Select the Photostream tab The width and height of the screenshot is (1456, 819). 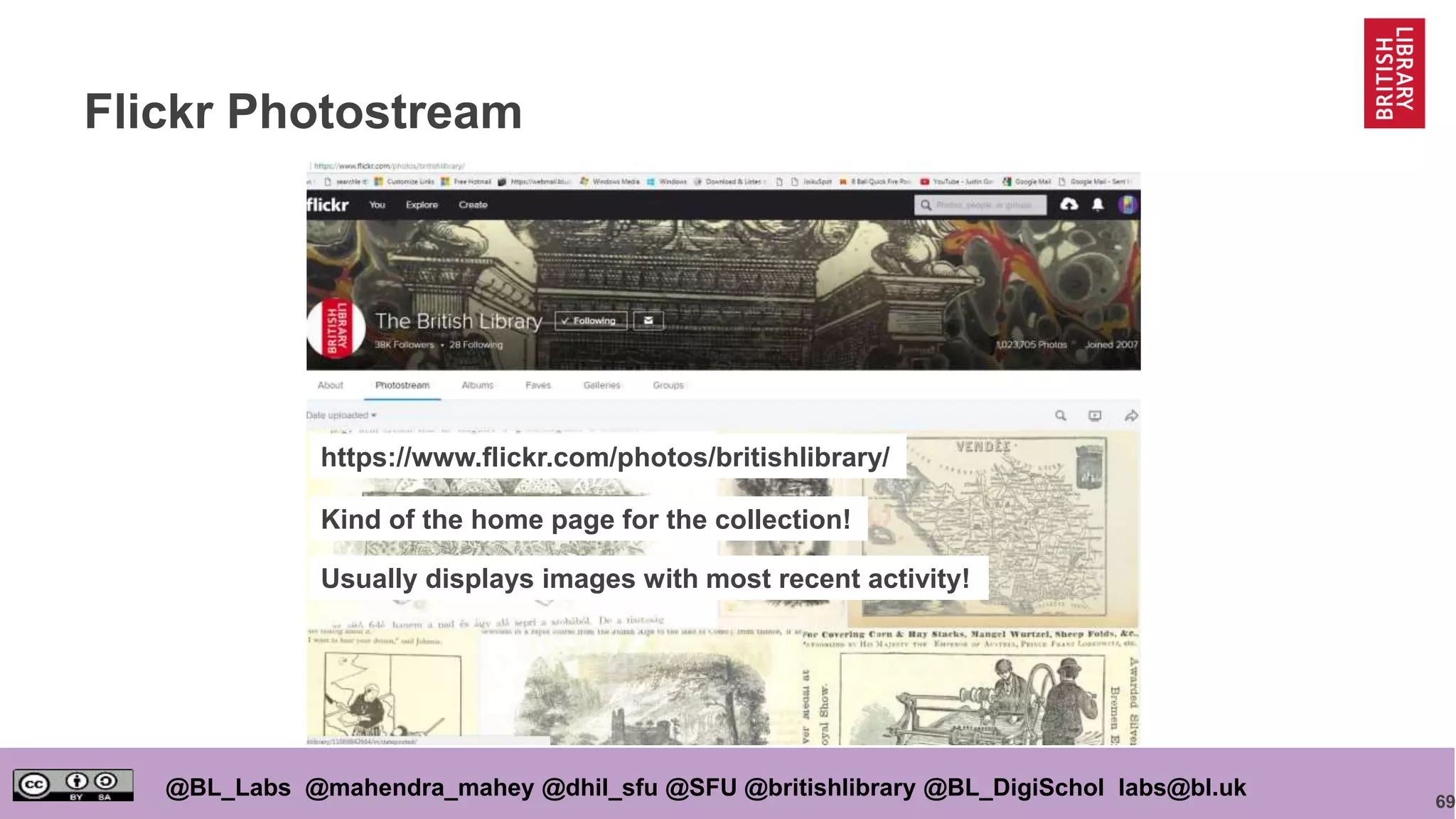pyautogui.click(x=402, y=385)
